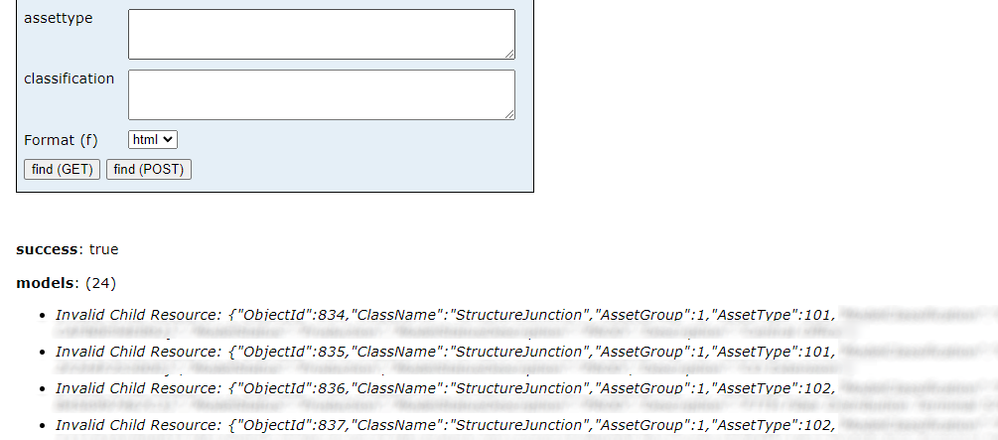Click the classification field label
Viewport: 998px width, 440px height.
coord(69,78)
